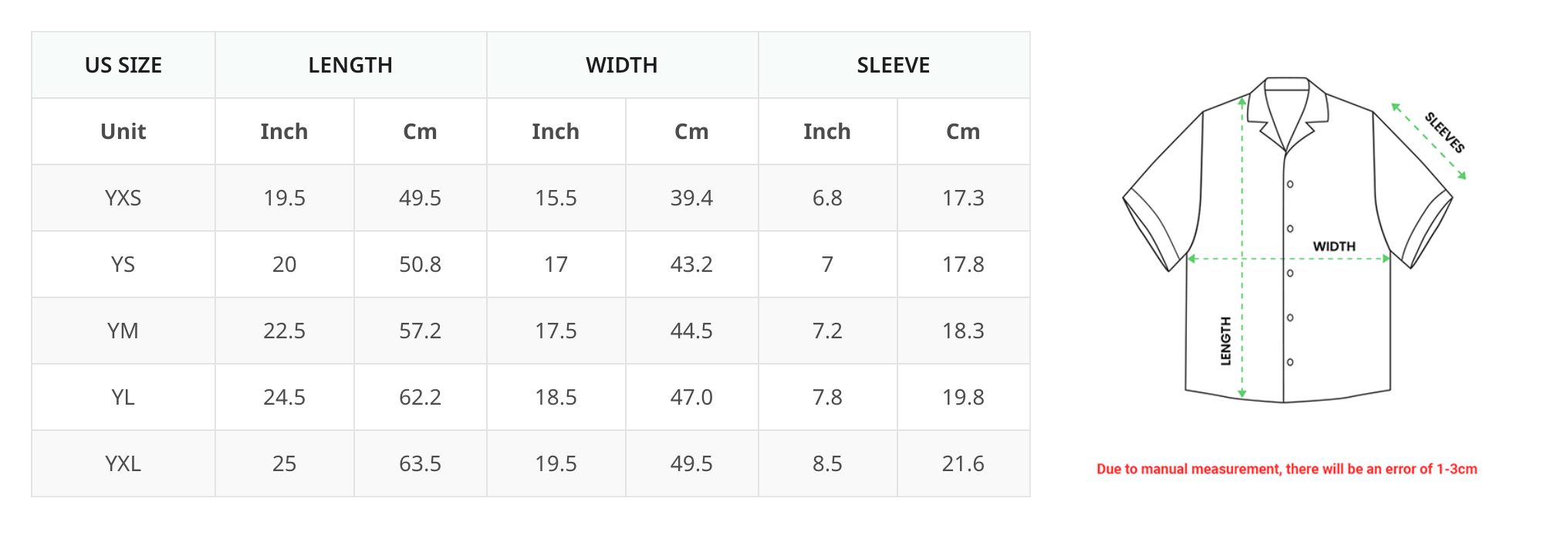This screenshot has height=536, width=1568.
Task: Click the top button on the shirt drawing
Action: click(x=1290, y=185)
